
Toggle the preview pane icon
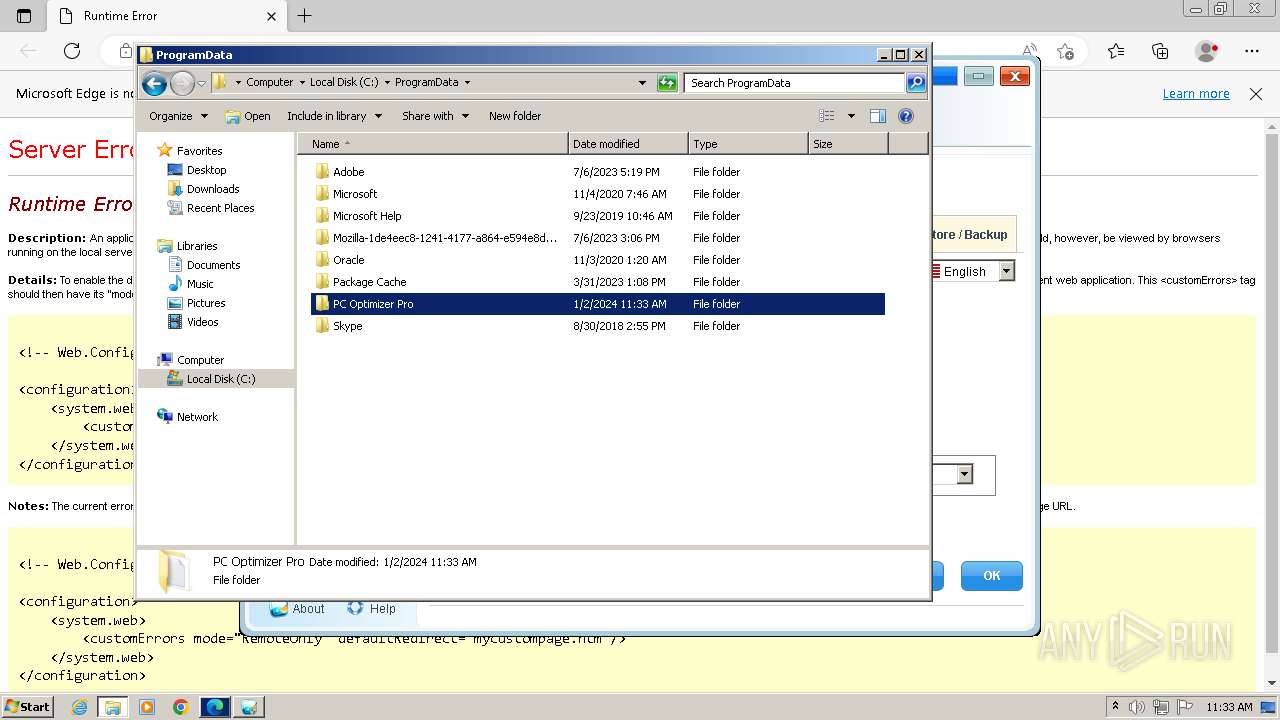pyautogui.click(x=878, y=116)
